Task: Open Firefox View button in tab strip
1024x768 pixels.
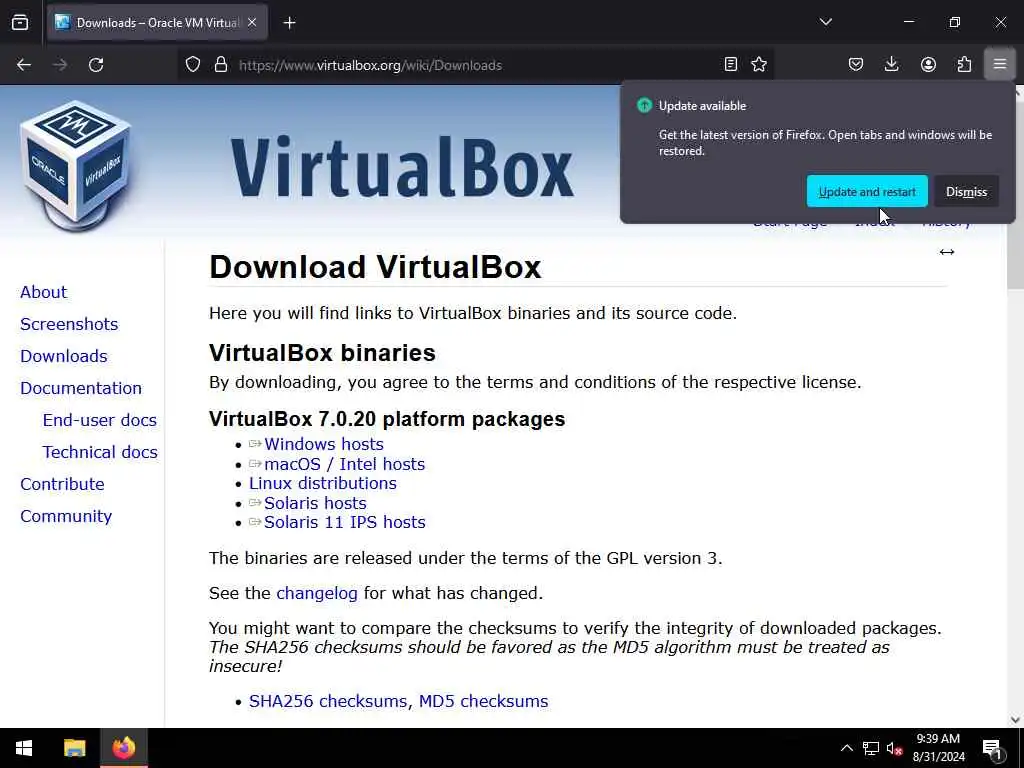Action: click(20, 23)
